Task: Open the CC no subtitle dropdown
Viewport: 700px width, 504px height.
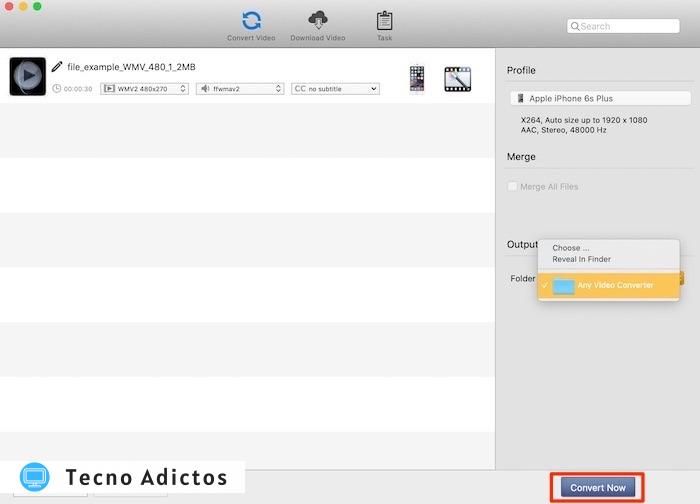Action: tap(335, 89)
